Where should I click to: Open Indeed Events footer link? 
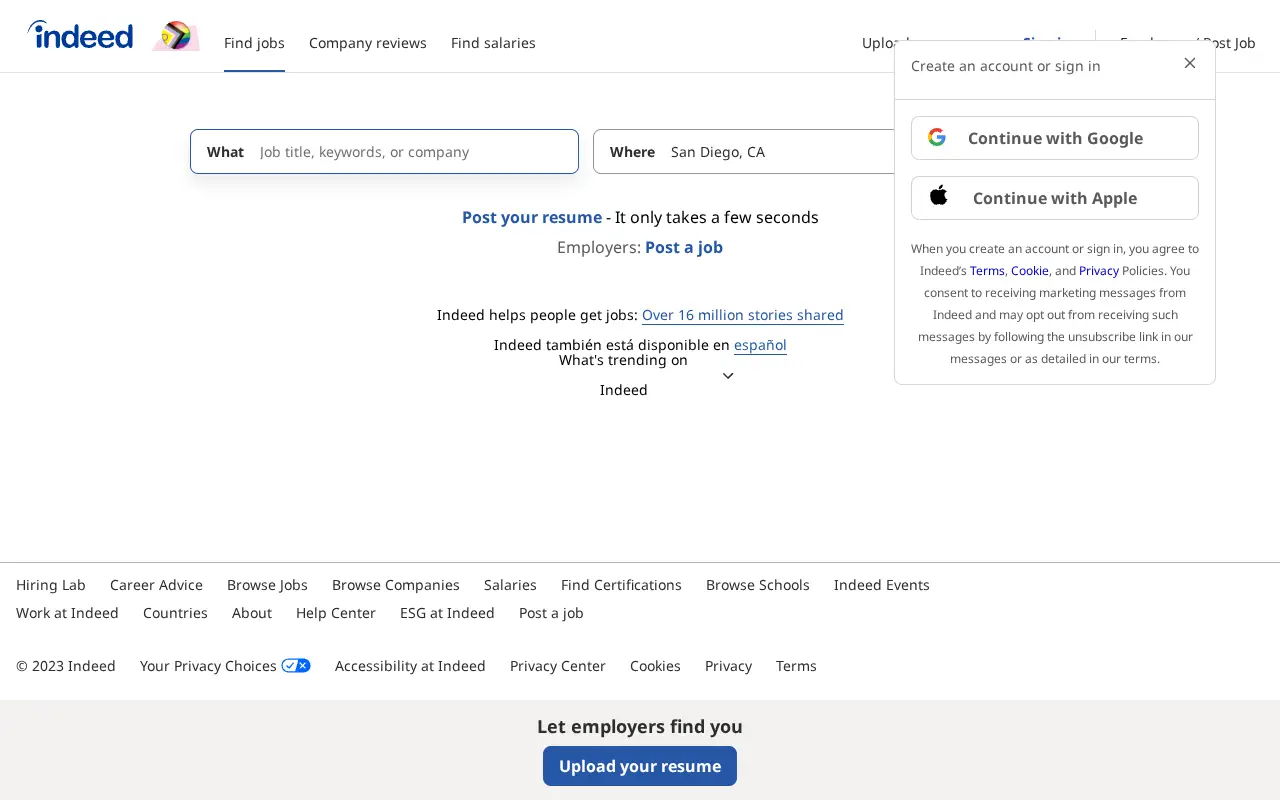882,585
